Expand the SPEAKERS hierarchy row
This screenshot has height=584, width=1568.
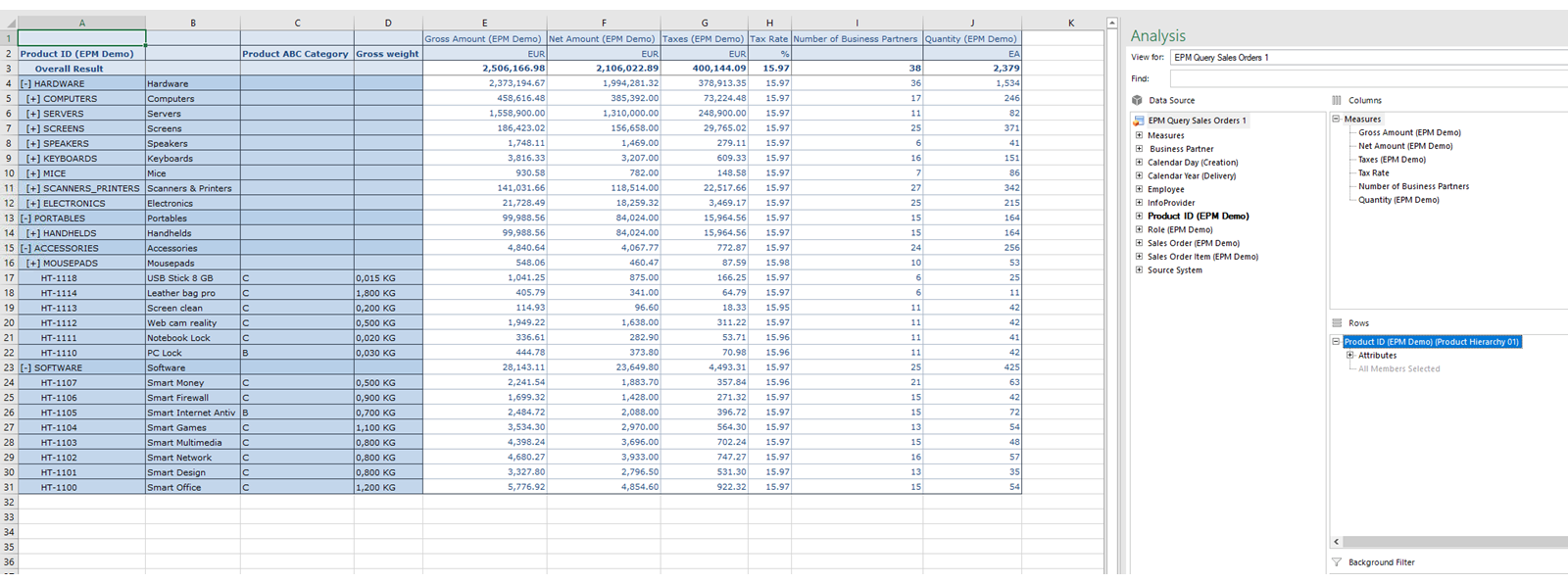pos(33,144)
